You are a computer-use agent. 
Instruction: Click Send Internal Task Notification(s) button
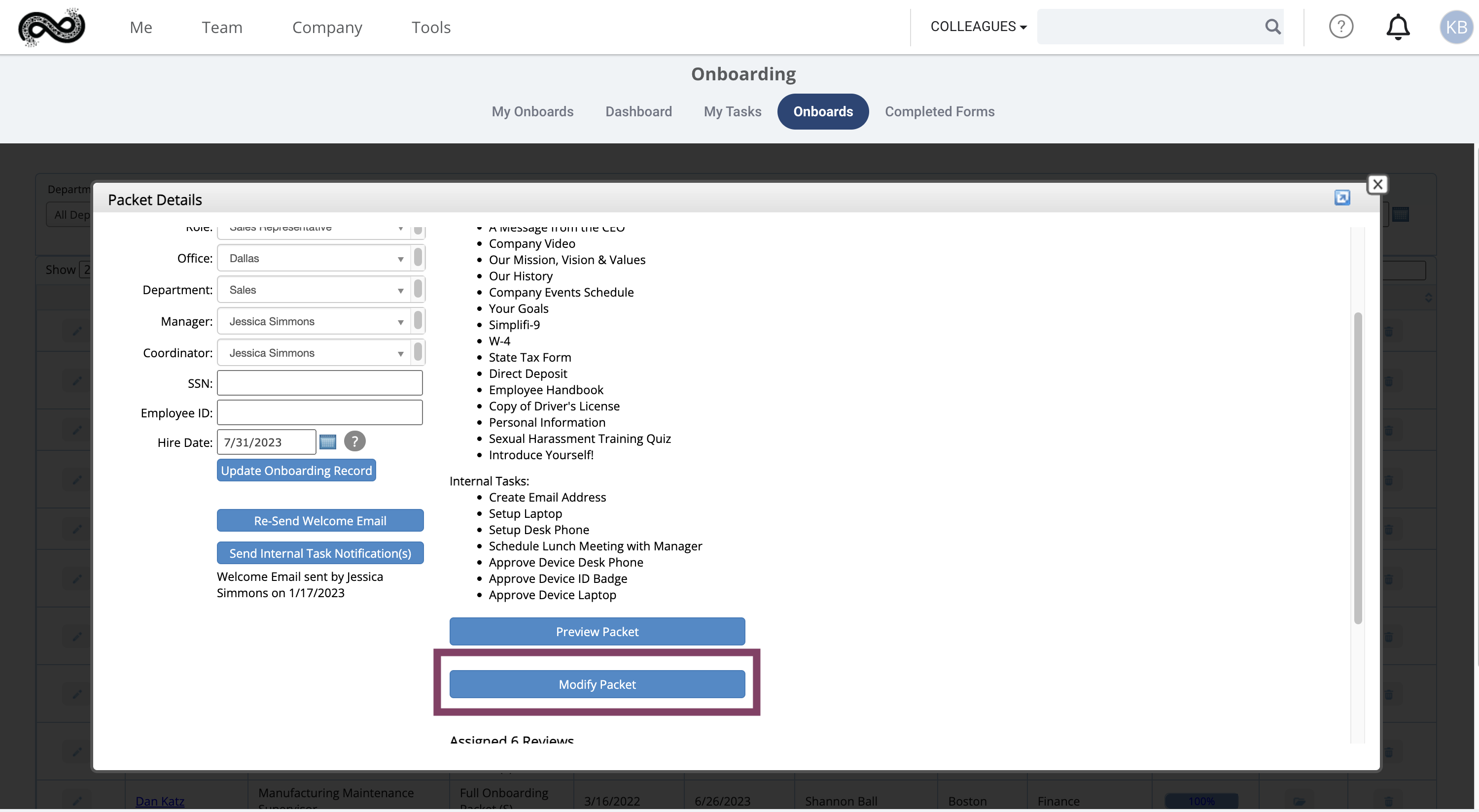(320, 553)
